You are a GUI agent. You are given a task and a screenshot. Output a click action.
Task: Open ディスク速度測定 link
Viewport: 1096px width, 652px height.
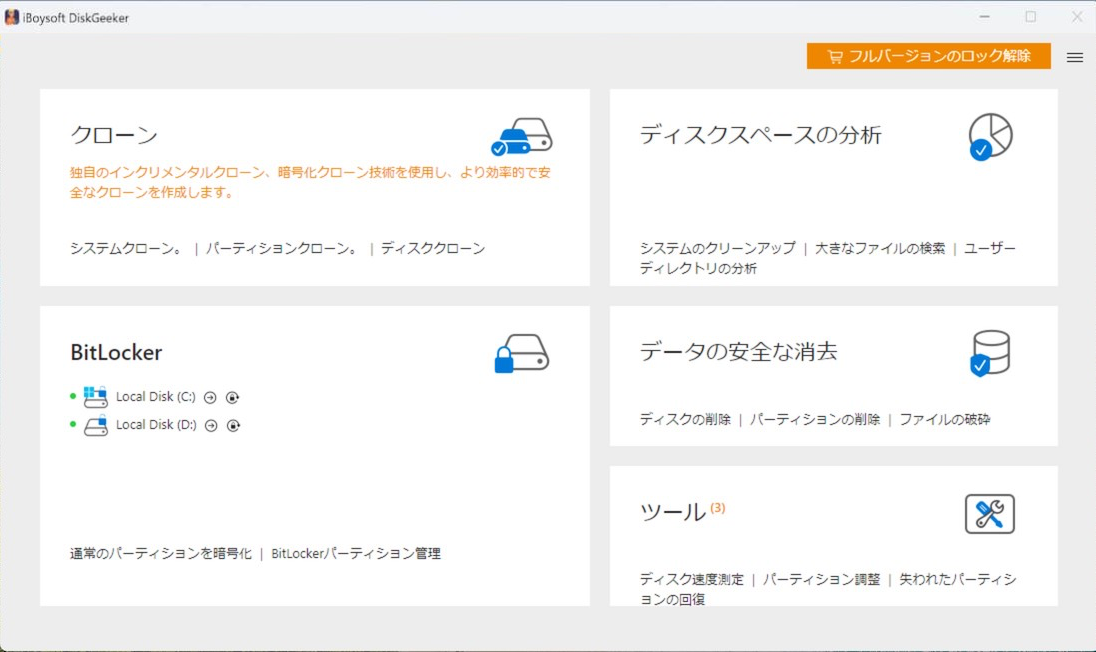point(691,579)
